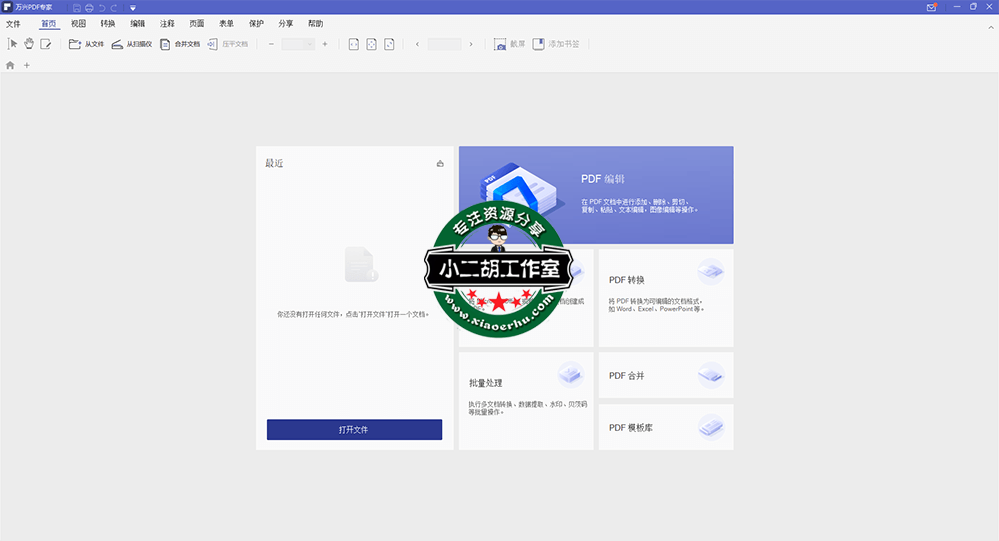Add a new tab with plus icon

27,65
